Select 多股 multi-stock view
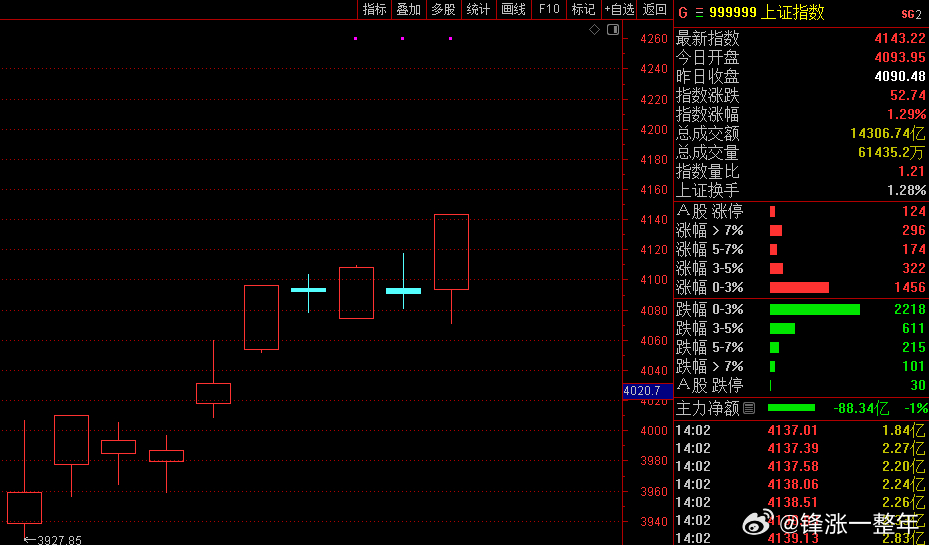Viewport: 929px width, 545px height. pyautogui.click(x=444, y=9)
